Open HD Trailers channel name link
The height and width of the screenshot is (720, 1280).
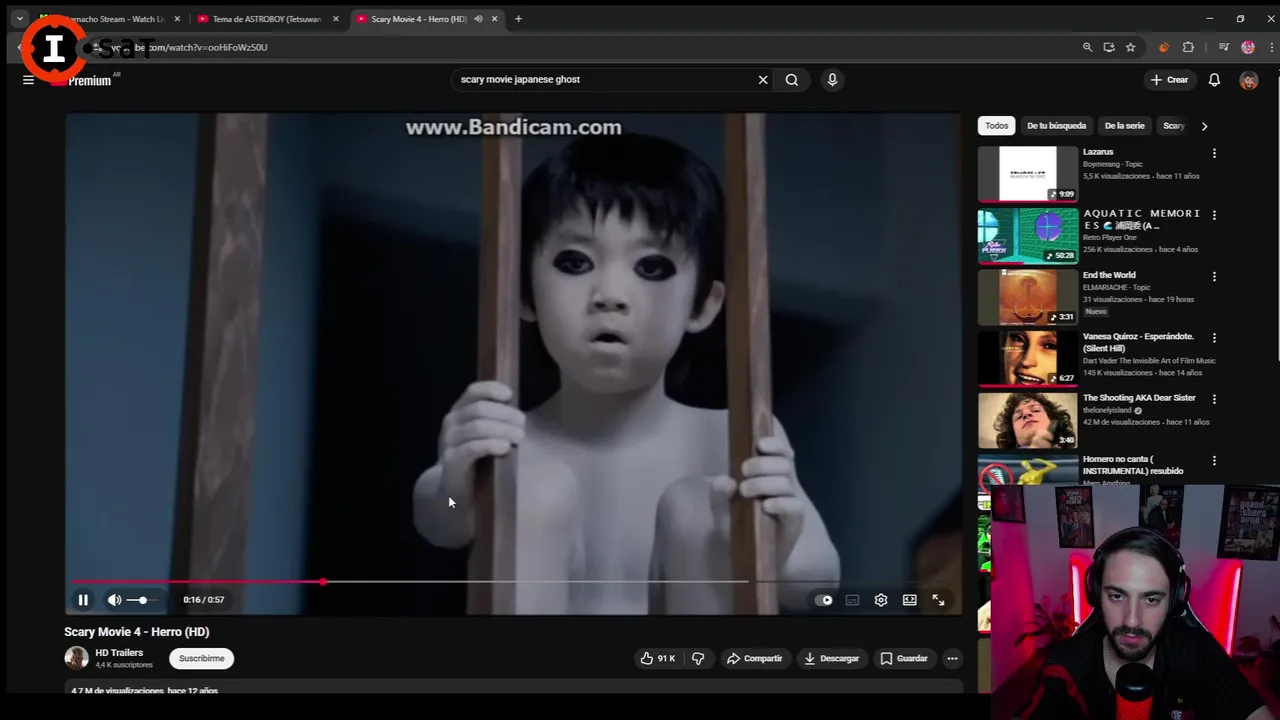click(x=119, y=653)
